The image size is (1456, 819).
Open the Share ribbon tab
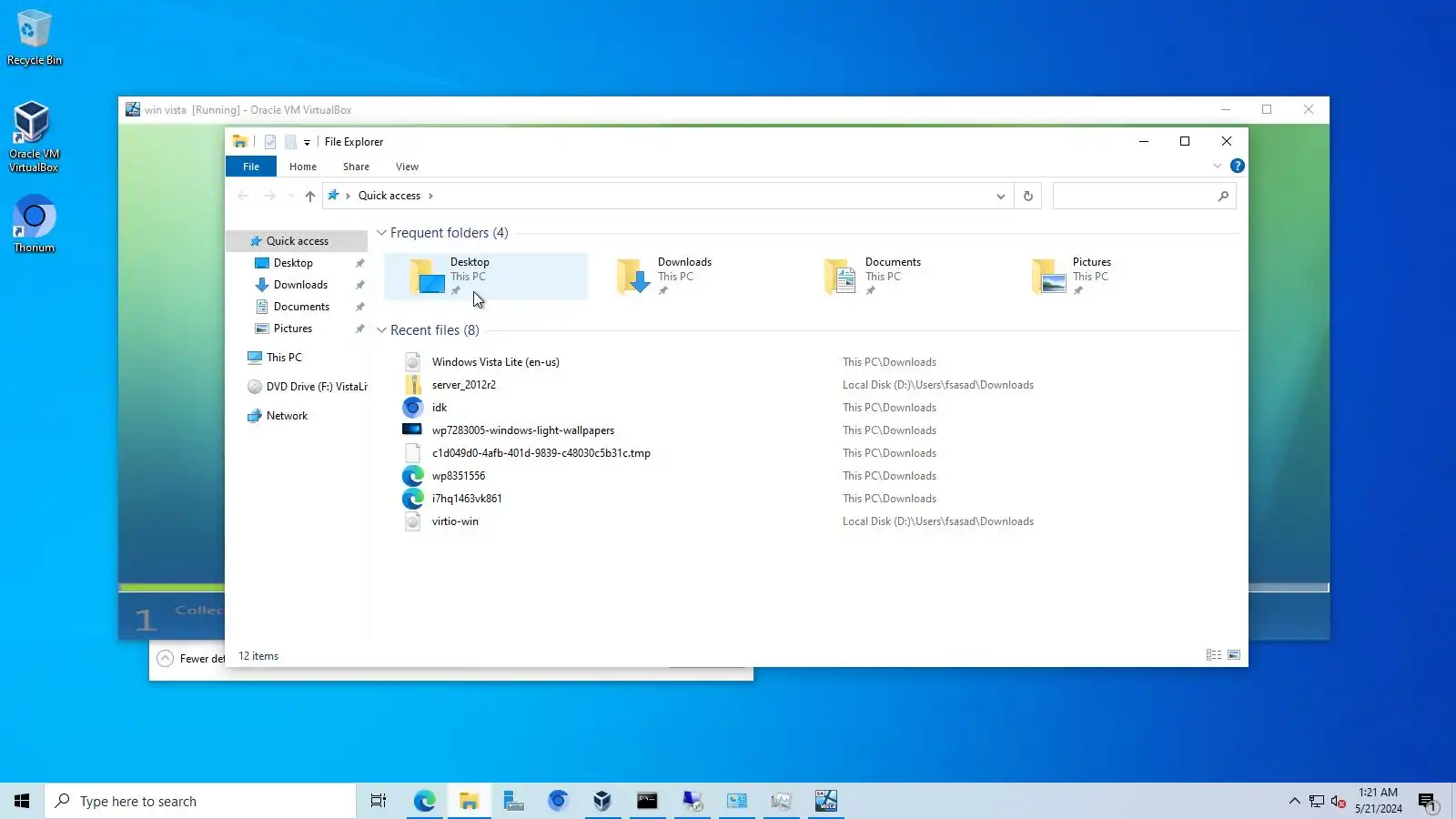click(356, 167)
